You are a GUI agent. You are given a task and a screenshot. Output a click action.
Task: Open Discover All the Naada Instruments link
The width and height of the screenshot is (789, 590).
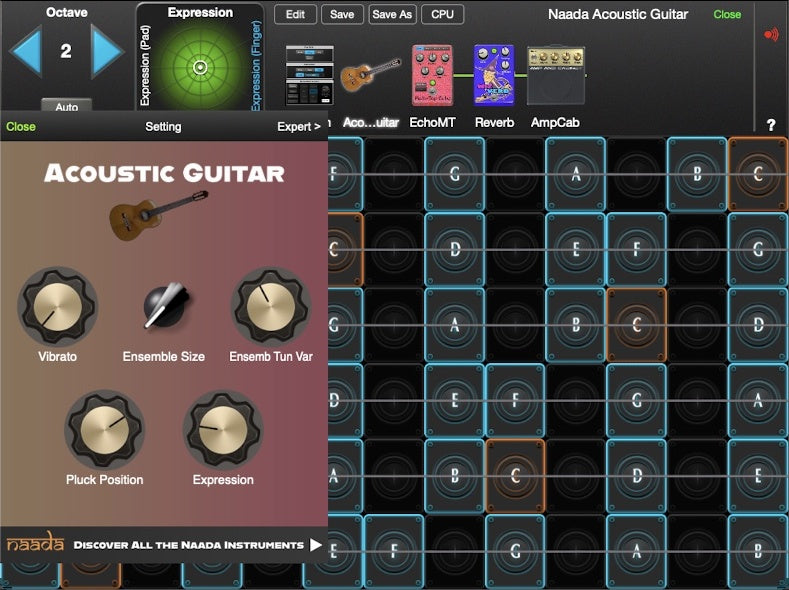(188, 545)
